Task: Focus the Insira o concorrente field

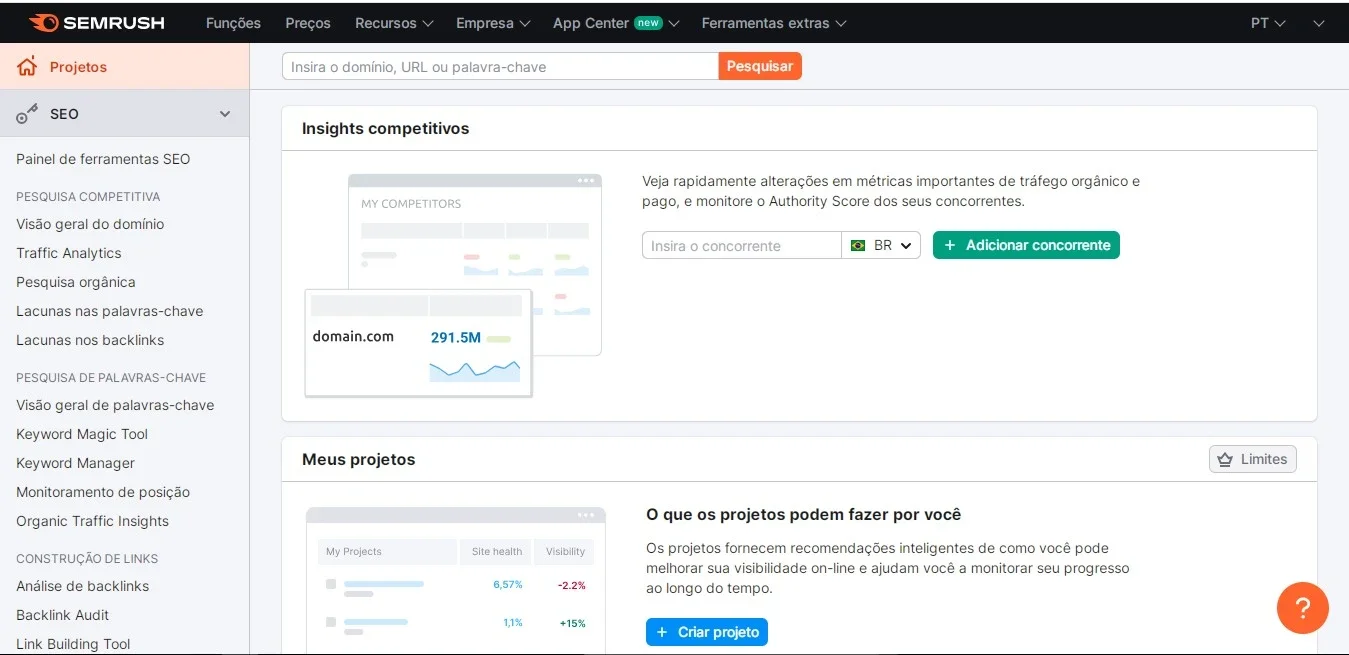Action: tap(742, 245)
